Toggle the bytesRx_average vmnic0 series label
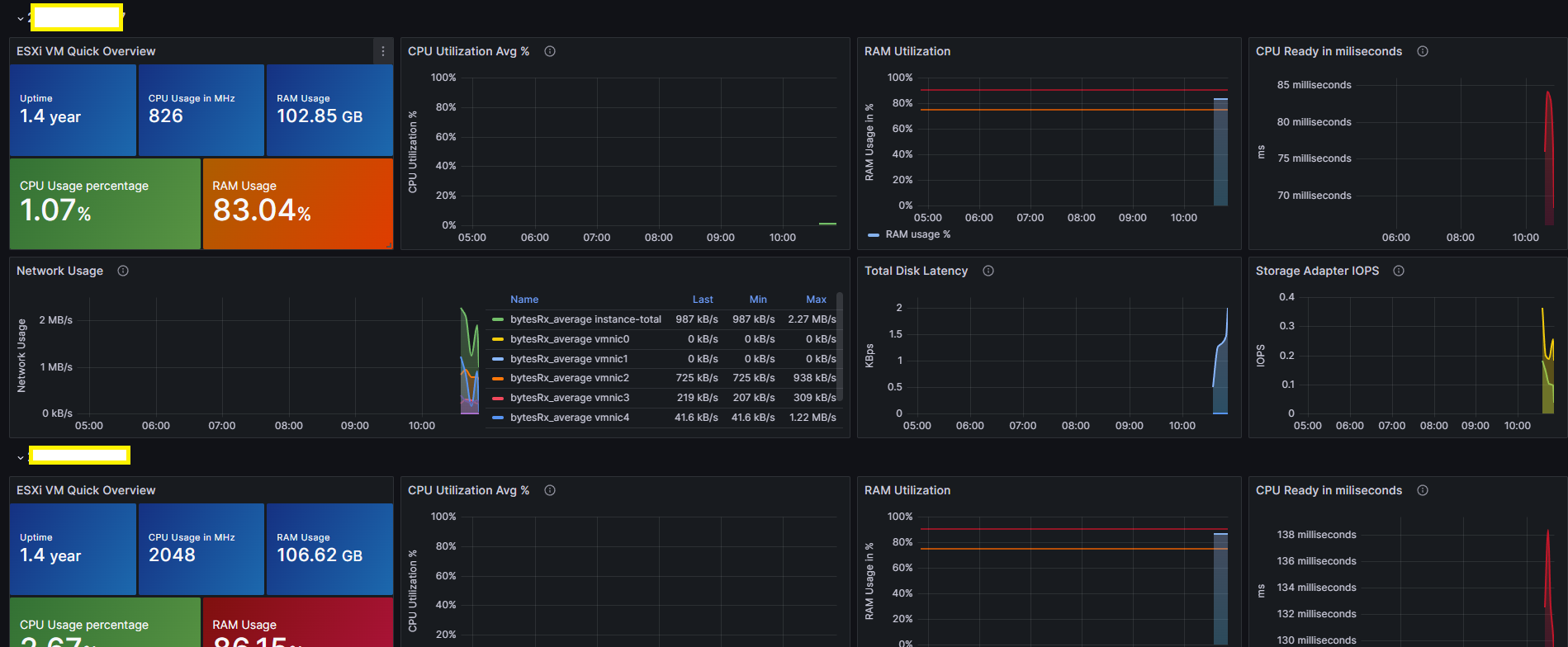This screenshot has width=1568, height=647. pos(570,339)
